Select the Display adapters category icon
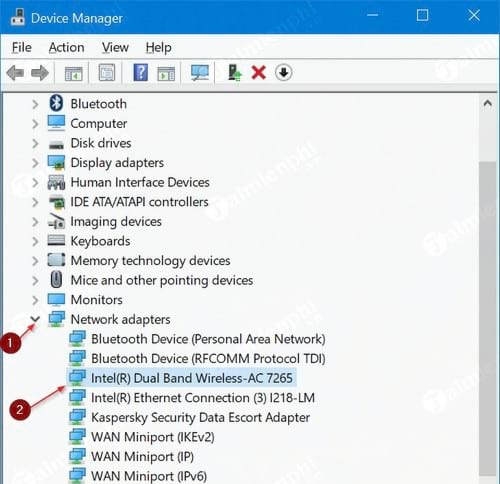The width and height of the screenshot is (500, 484). click(x=56, y=163)
